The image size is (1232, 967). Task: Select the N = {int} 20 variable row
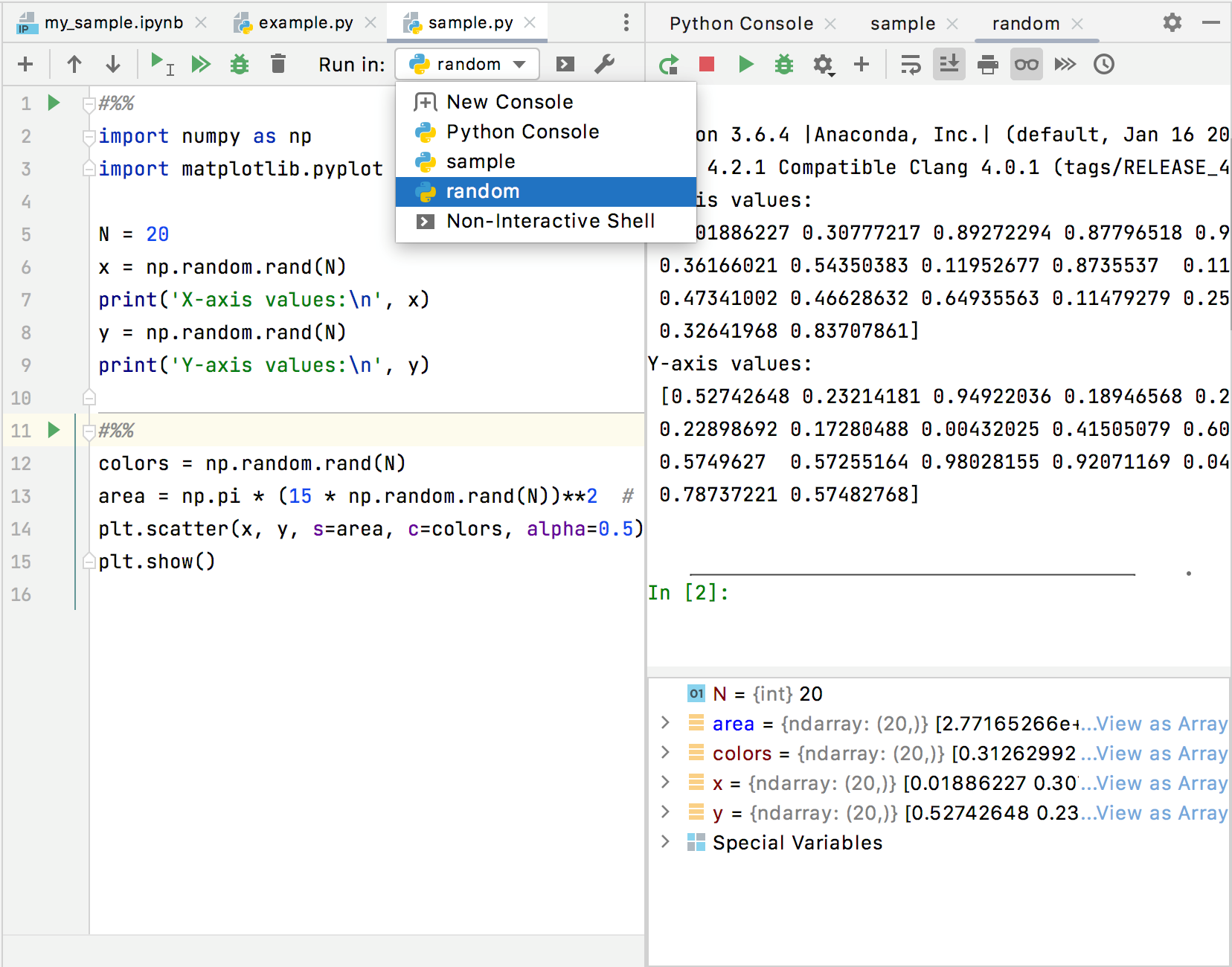pos(939,693)
